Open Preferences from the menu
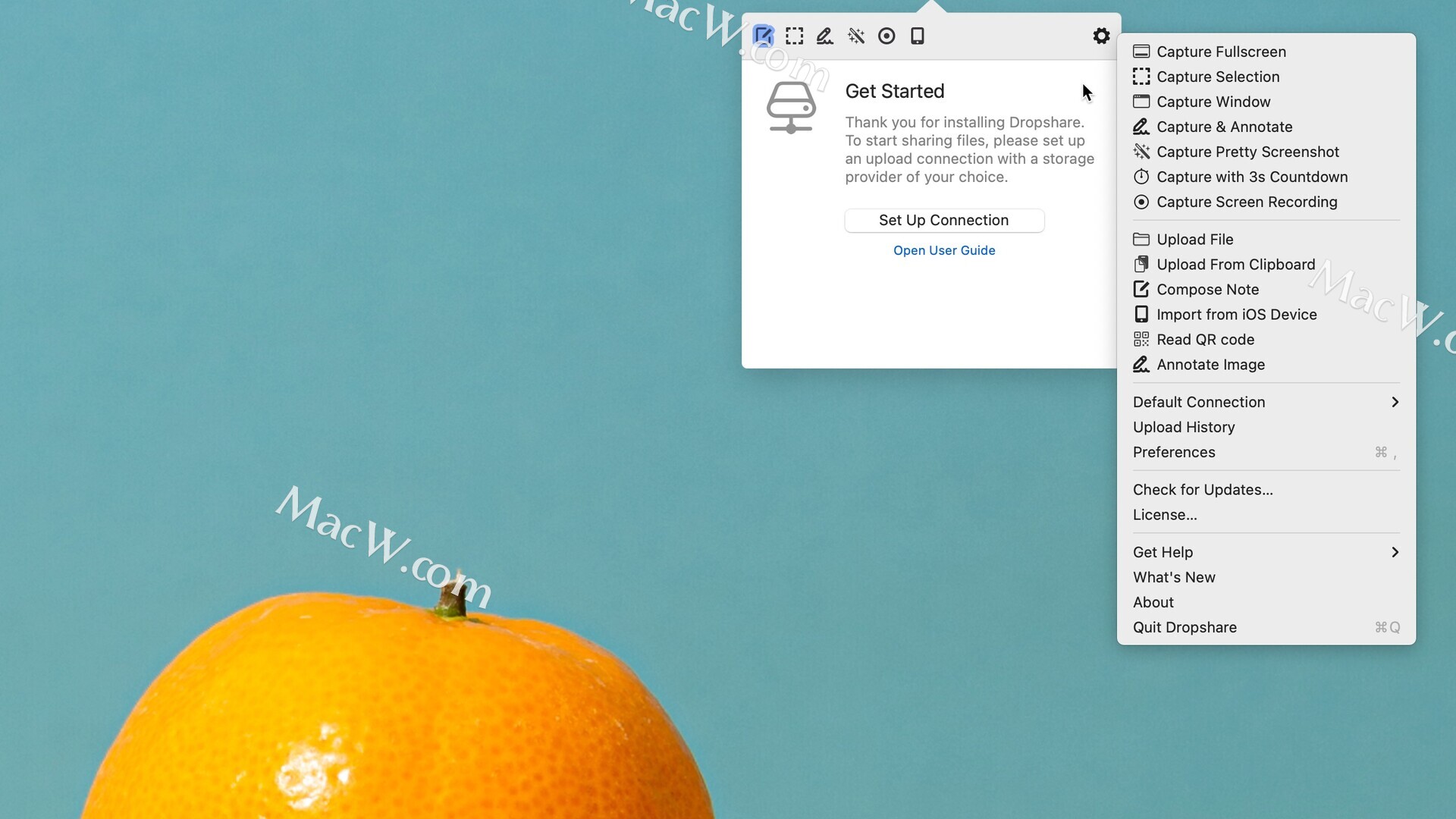This screenshot has height=819, width=1456. coord(1266,452)
